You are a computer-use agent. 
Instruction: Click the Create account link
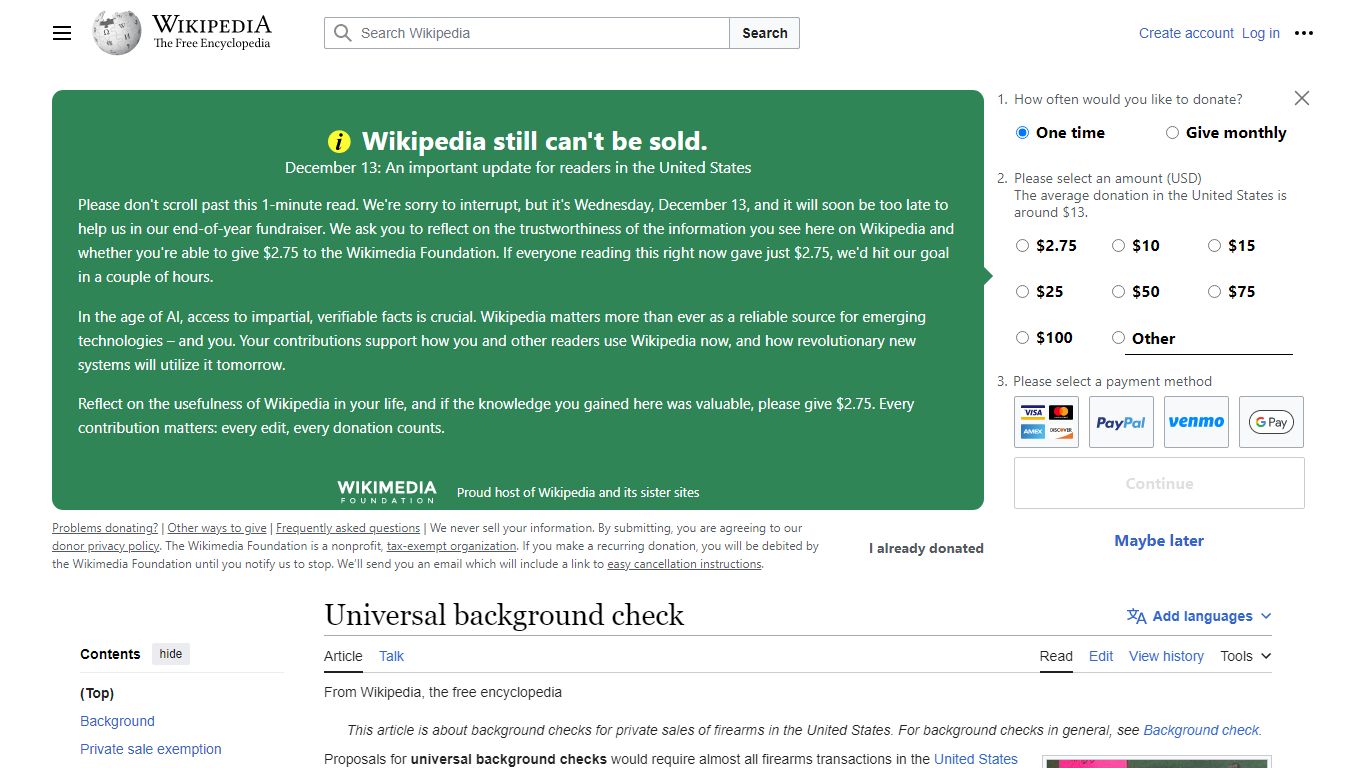pos(1186,33)
